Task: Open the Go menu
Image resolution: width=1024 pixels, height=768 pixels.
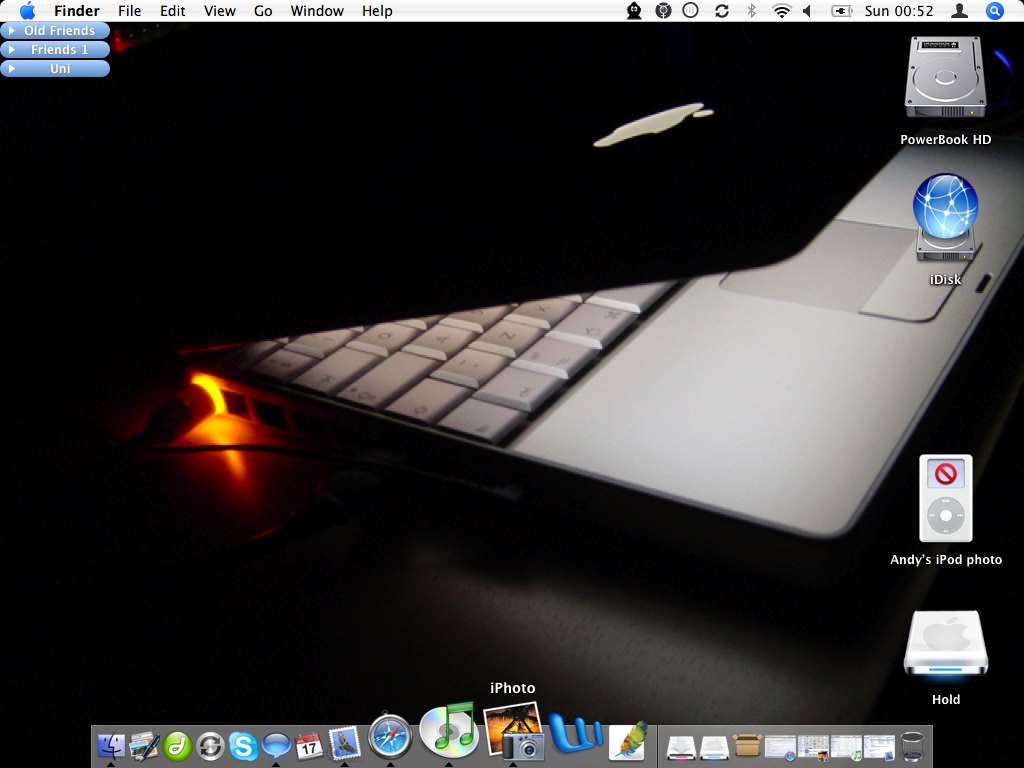Action: [263, 11]
